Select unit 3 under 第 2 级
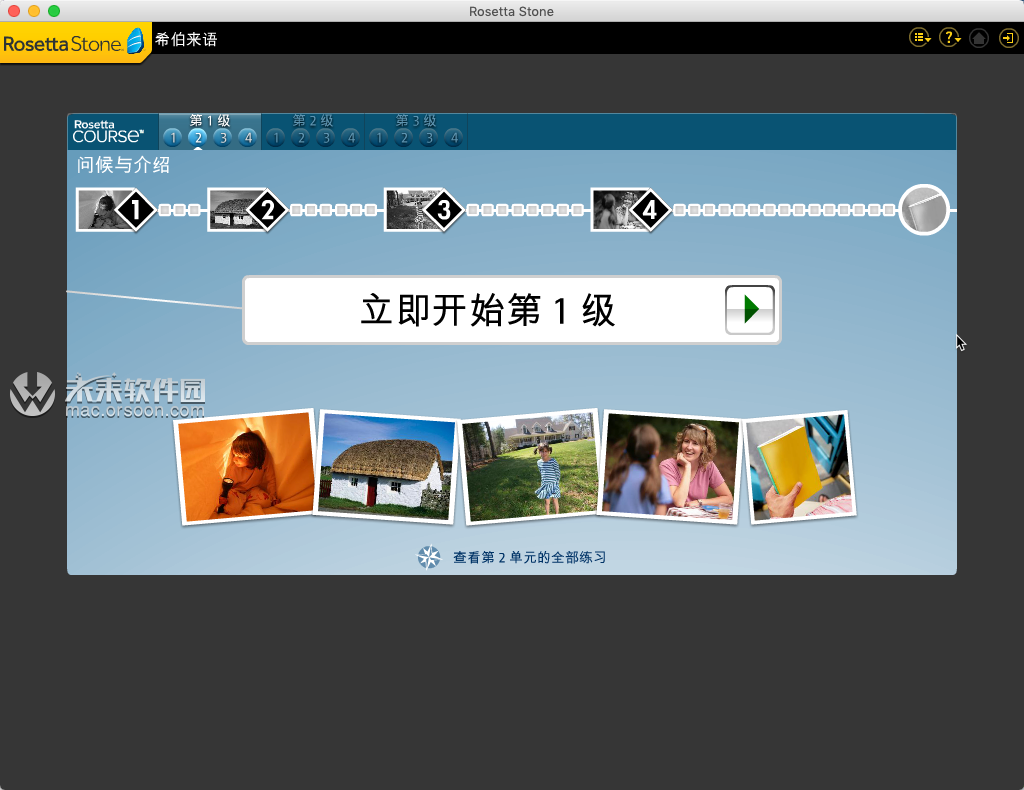The image size is (1024, 790). click(x=326, y=138)
